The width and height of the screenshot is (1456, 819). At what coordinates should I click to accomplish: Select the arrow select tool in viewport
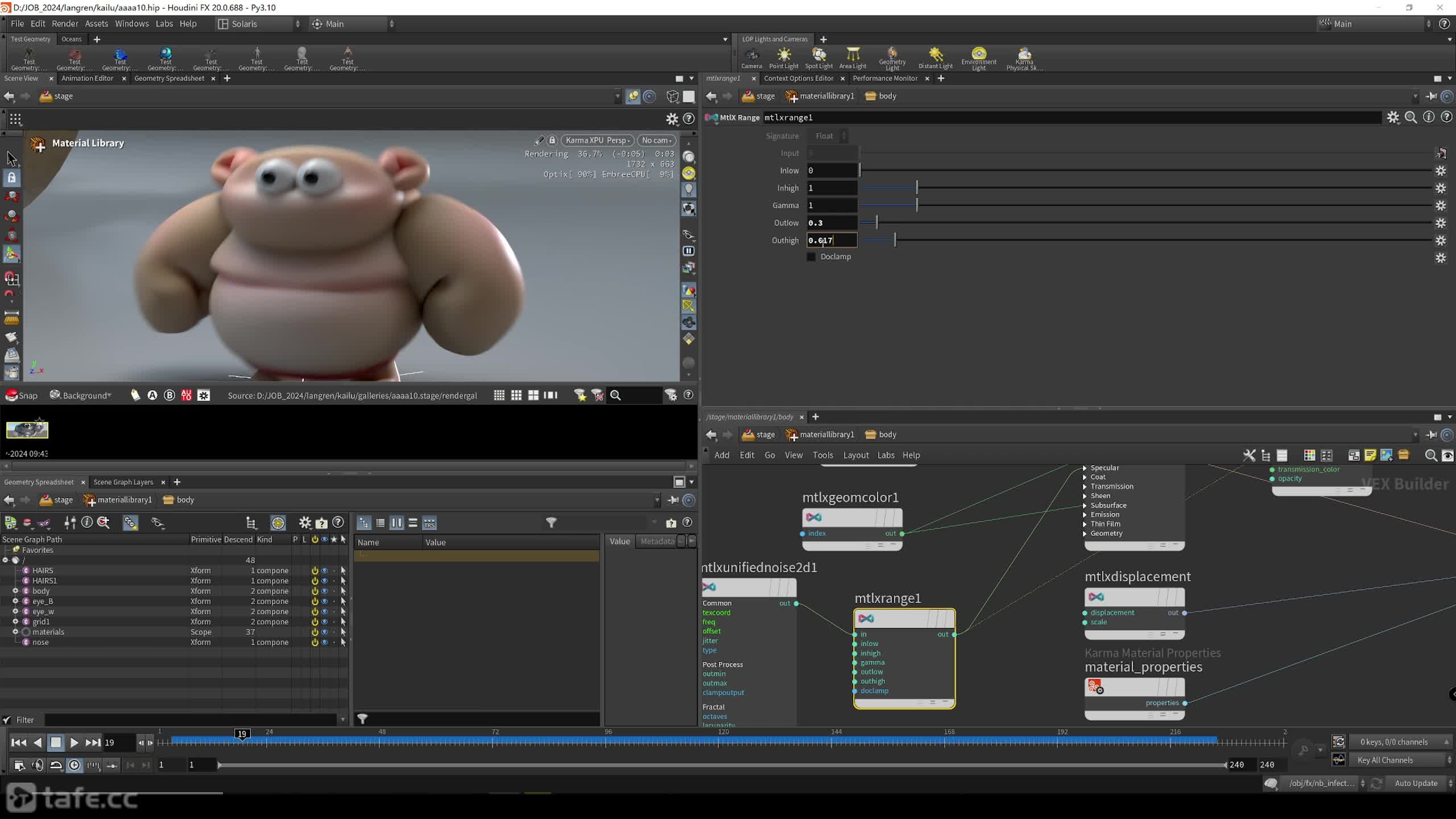click(11, 158)
